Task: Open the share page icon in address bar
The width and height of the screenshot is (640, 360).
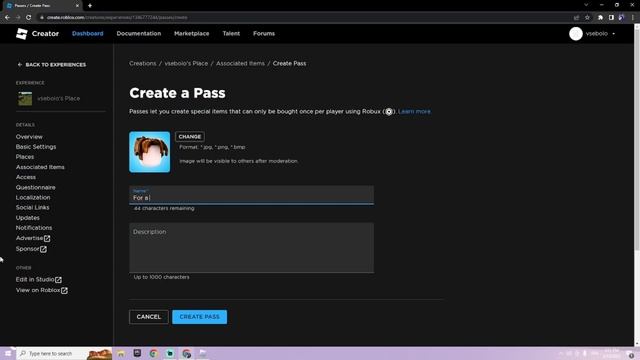Action: tap(576, 18)
